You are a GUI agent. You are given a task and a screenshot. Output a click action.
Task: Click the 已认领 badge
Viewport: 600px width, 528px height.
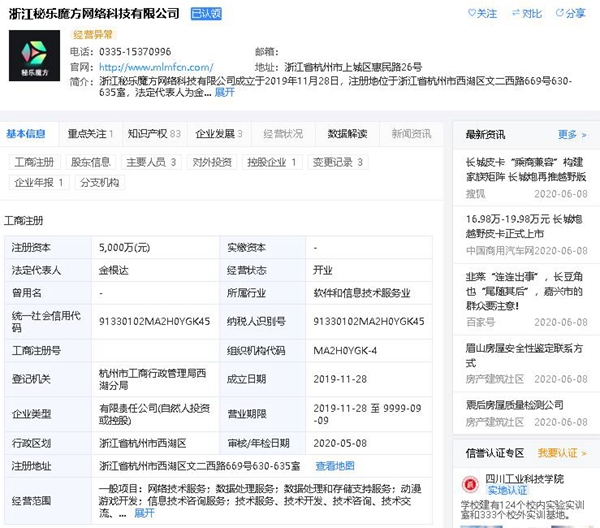[206, 14]
